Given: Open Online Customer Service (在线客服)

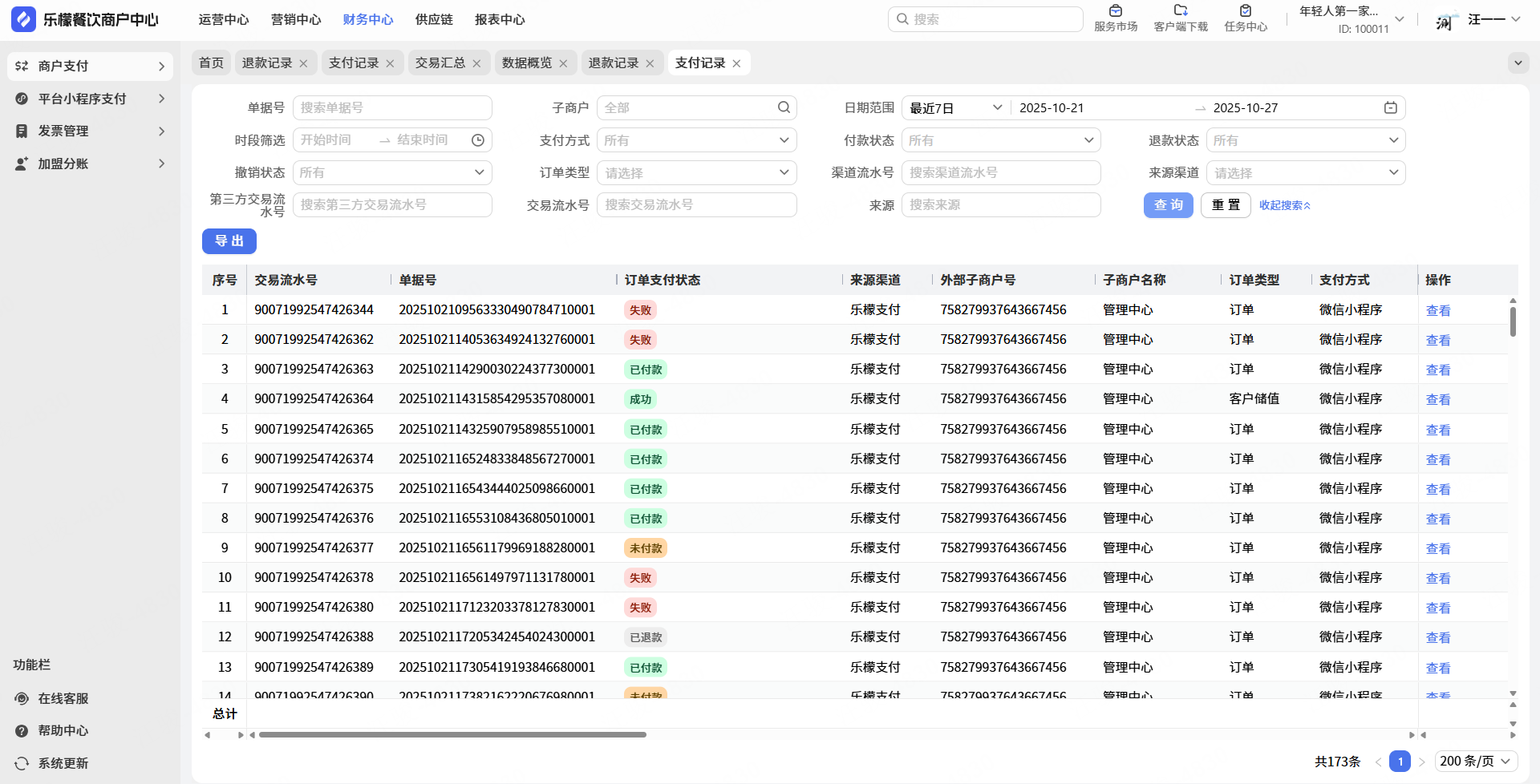Looking at the screenshot, I should point(63,698).
